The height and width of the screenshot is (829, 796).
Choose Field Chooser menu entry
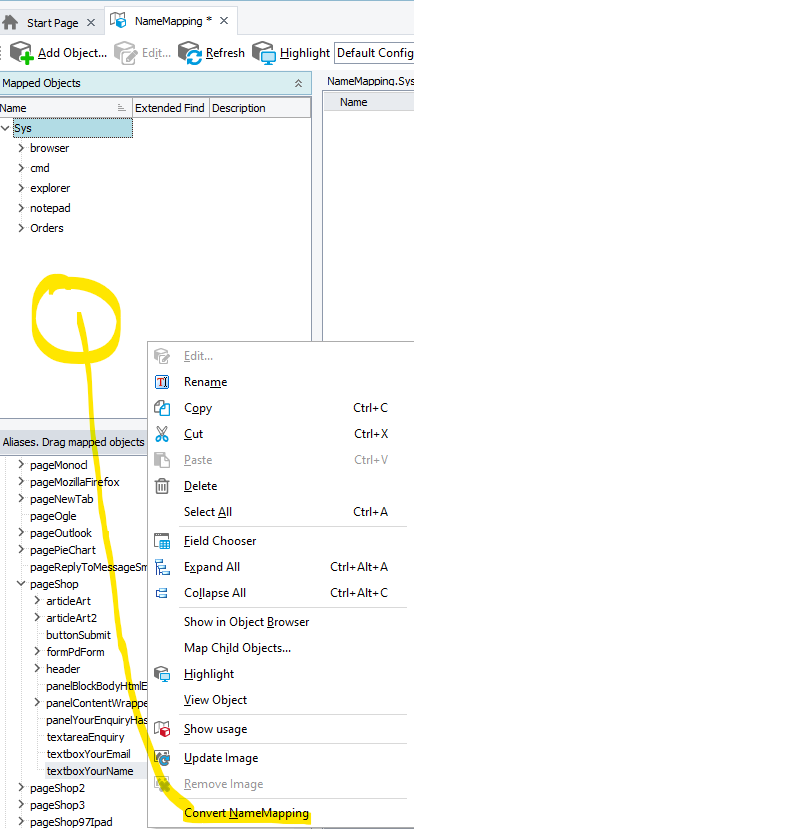[x=220, y=541]
